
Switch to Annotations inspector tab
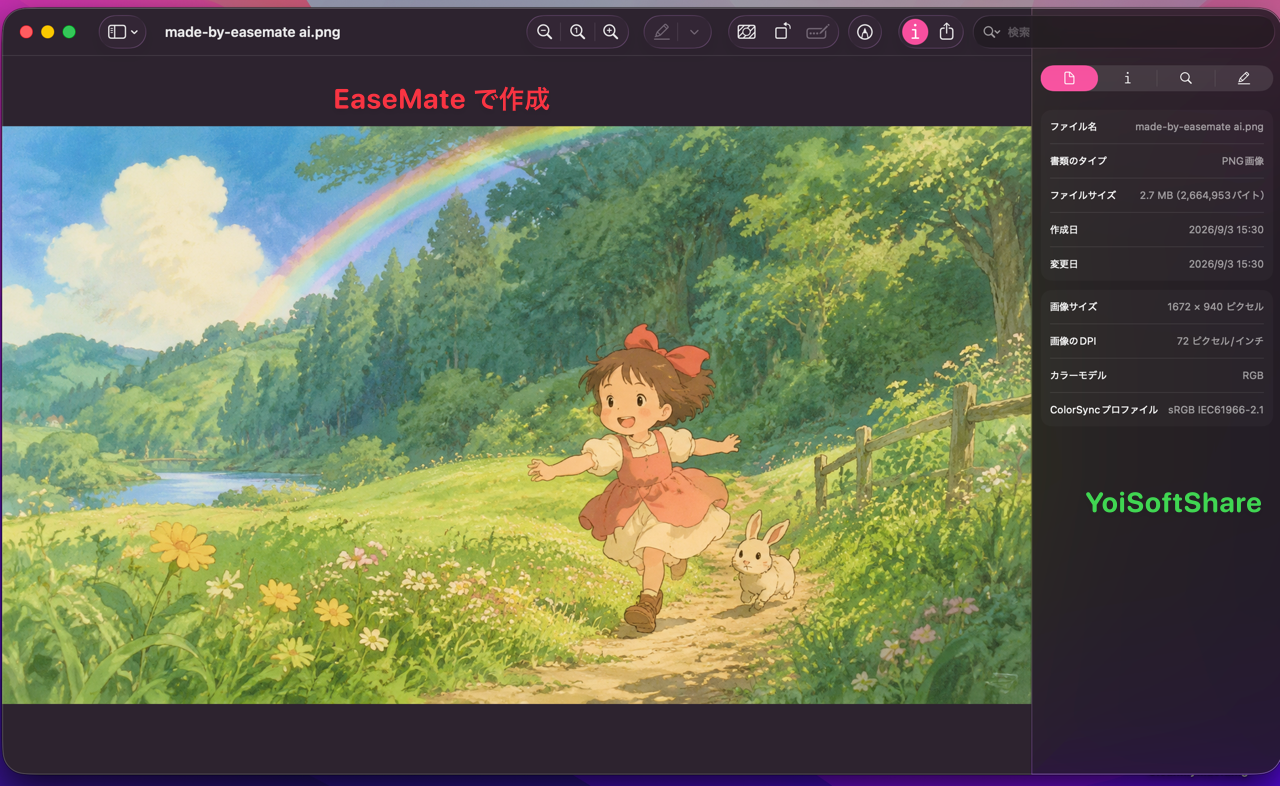click(1243, 78)
